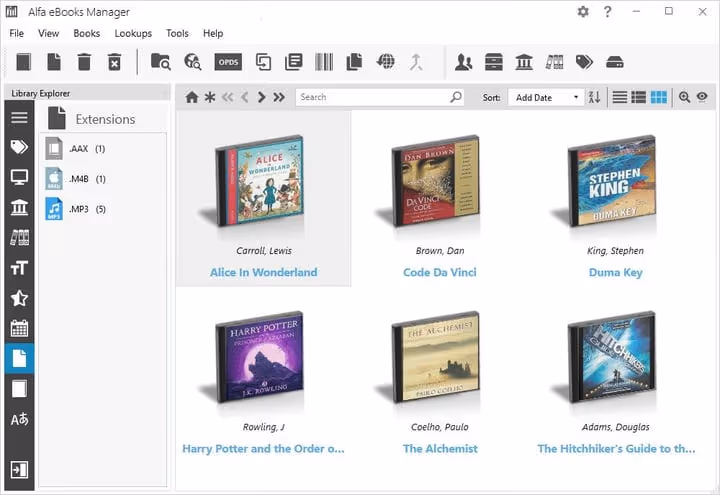Select the .M4B extension filter
Screen dimensions: 720x495
pos(76,179)
